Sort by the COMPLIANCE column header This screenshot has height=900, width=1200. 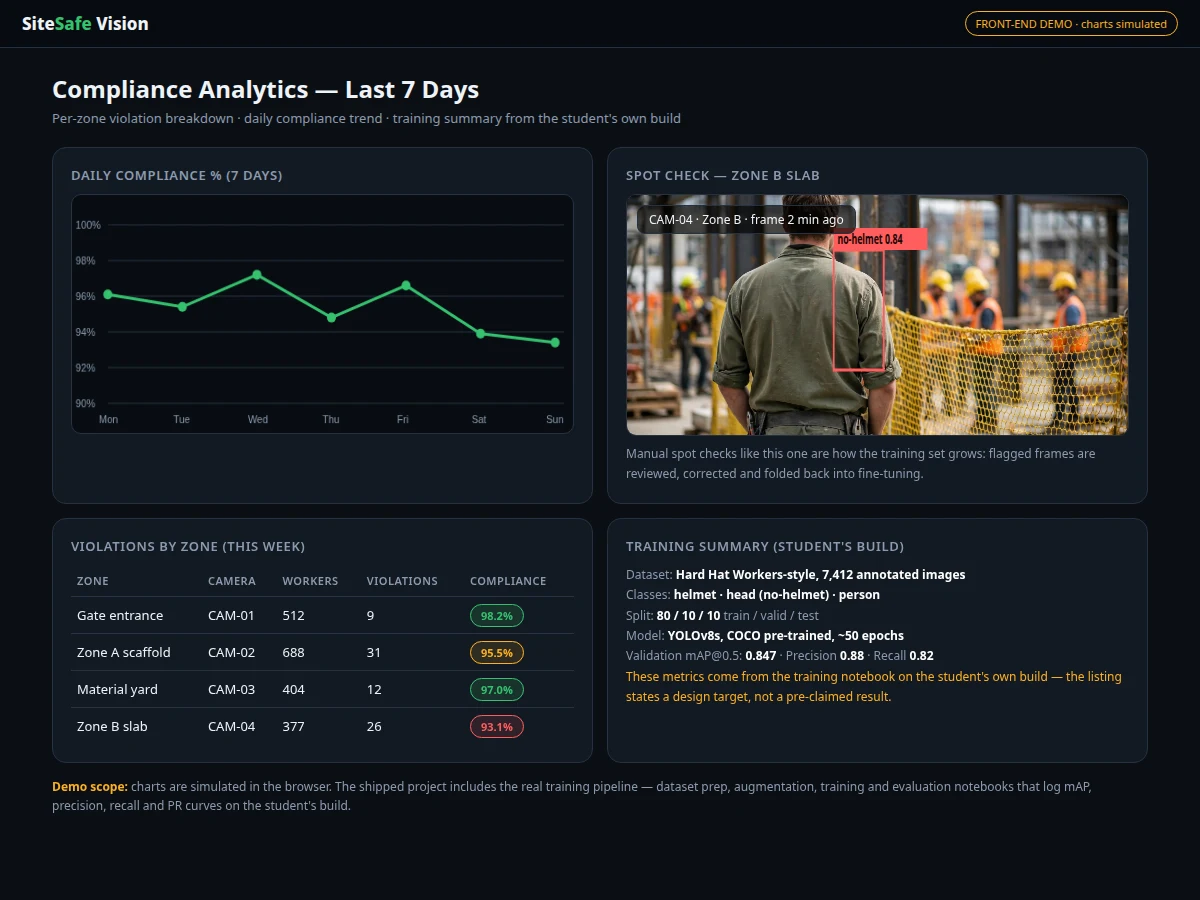(x=508, y=581)
